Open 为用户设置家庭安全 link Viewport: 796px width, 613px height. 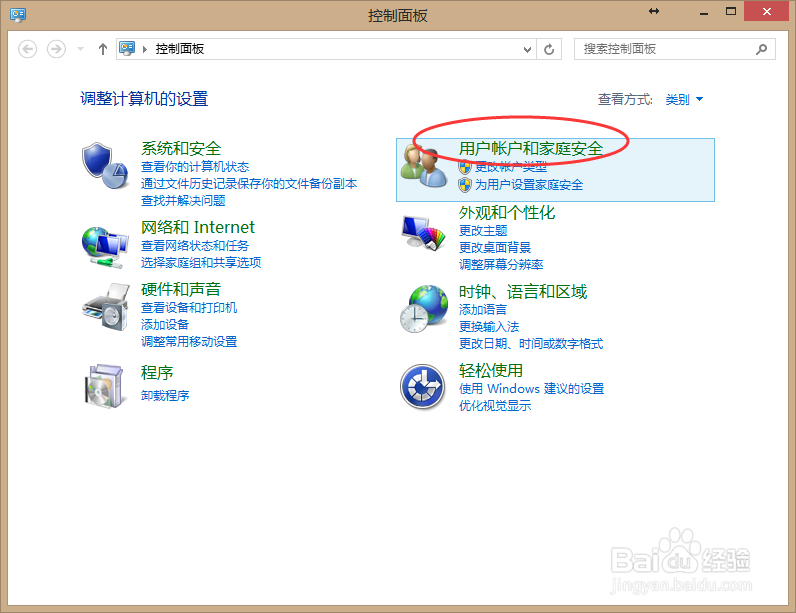pos(528,185)
